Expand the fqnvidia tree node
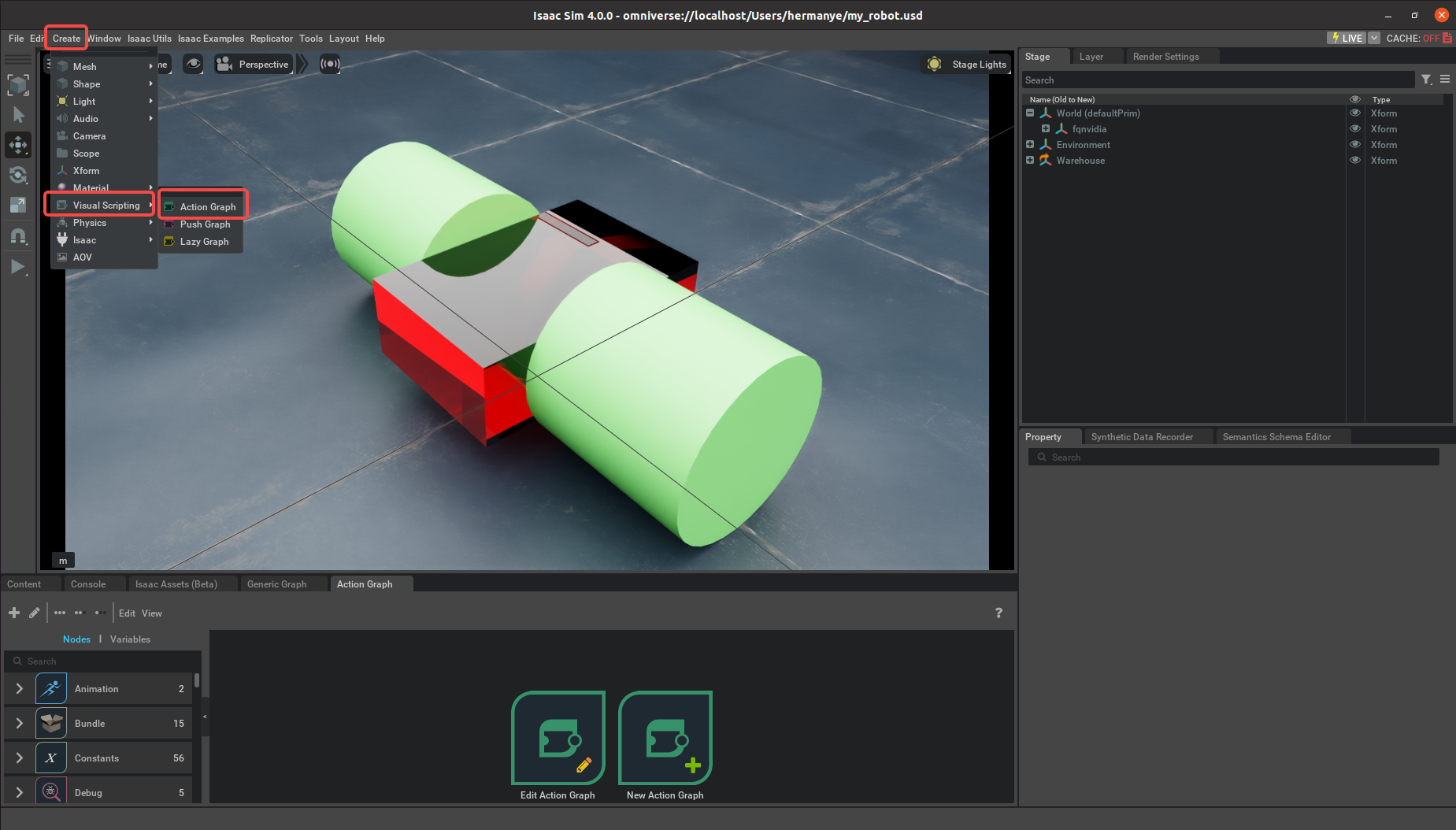 pos(1046,128)
